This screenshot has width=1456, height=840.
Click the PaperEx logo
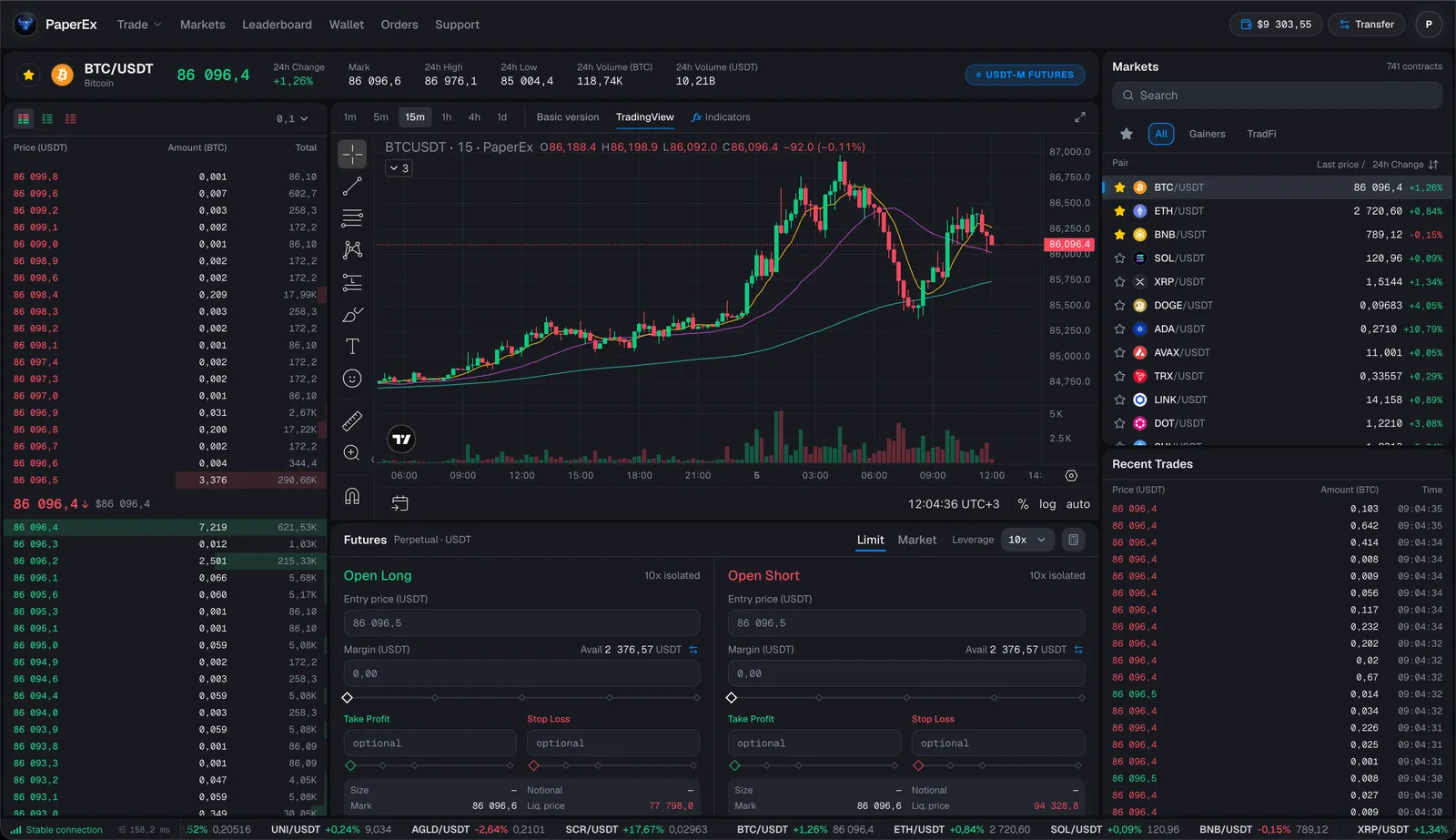pos(56,25)
